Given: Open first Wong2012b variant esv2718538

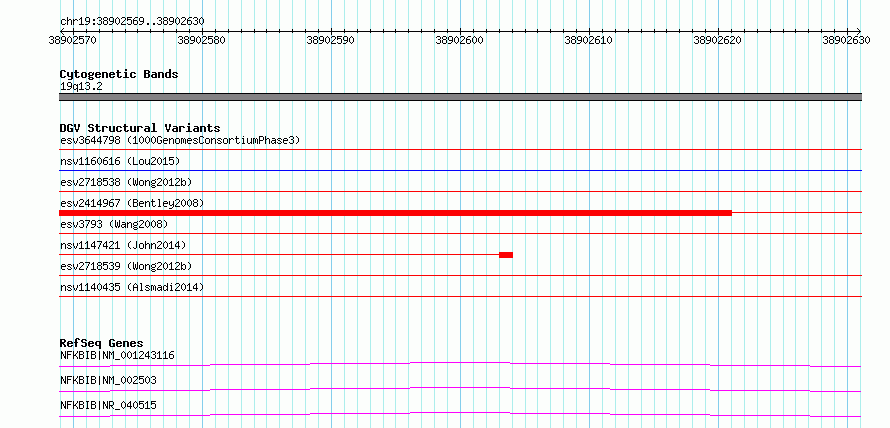Looking at the screenshot, I should click(x=126, y=183).
